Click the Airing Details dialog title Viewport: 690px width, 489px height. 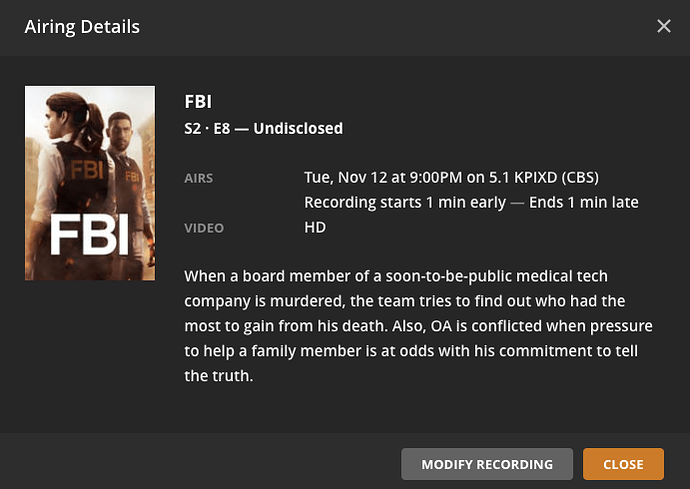(x=82, y=26)
